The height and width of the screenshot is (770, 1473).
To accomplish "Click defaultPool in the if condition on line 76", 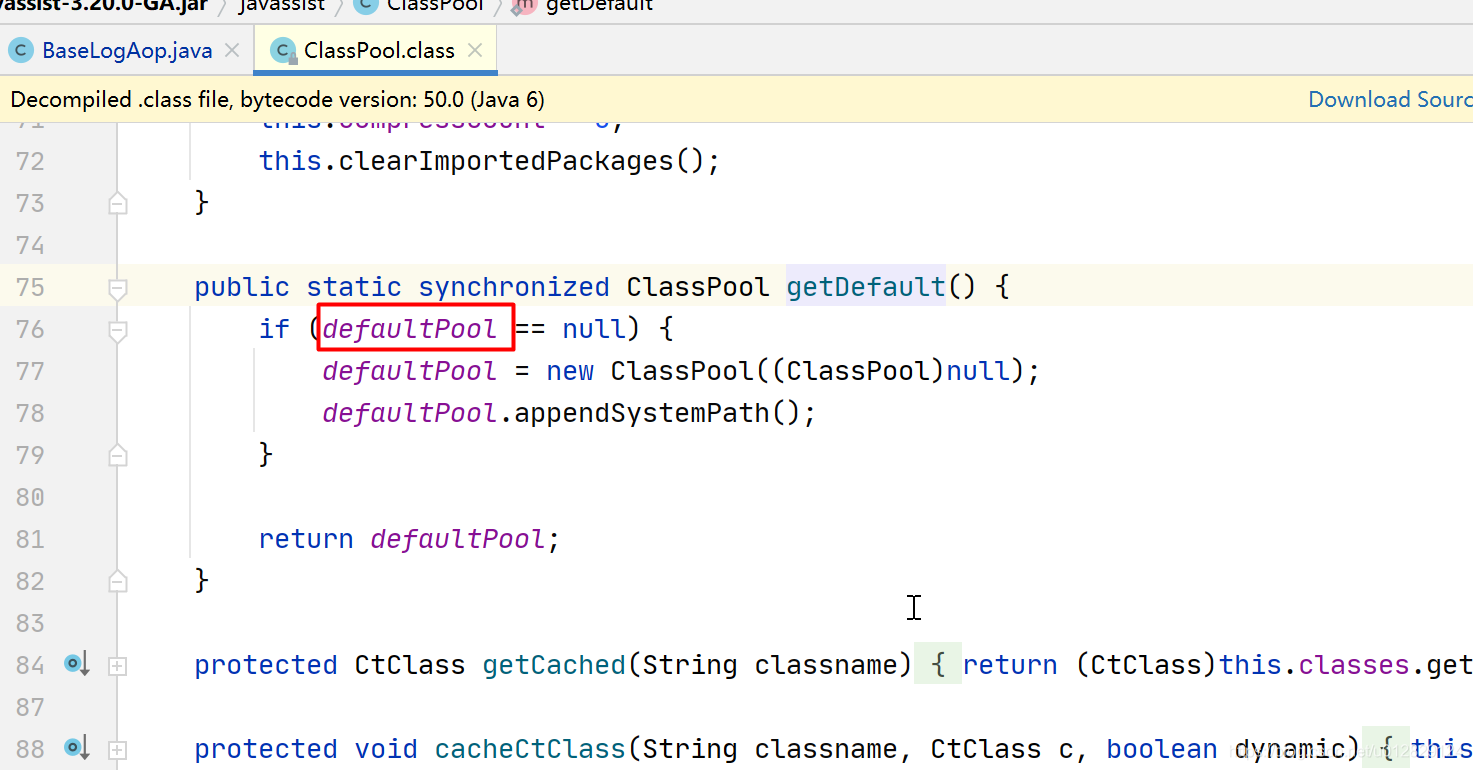I will point(410,329).
